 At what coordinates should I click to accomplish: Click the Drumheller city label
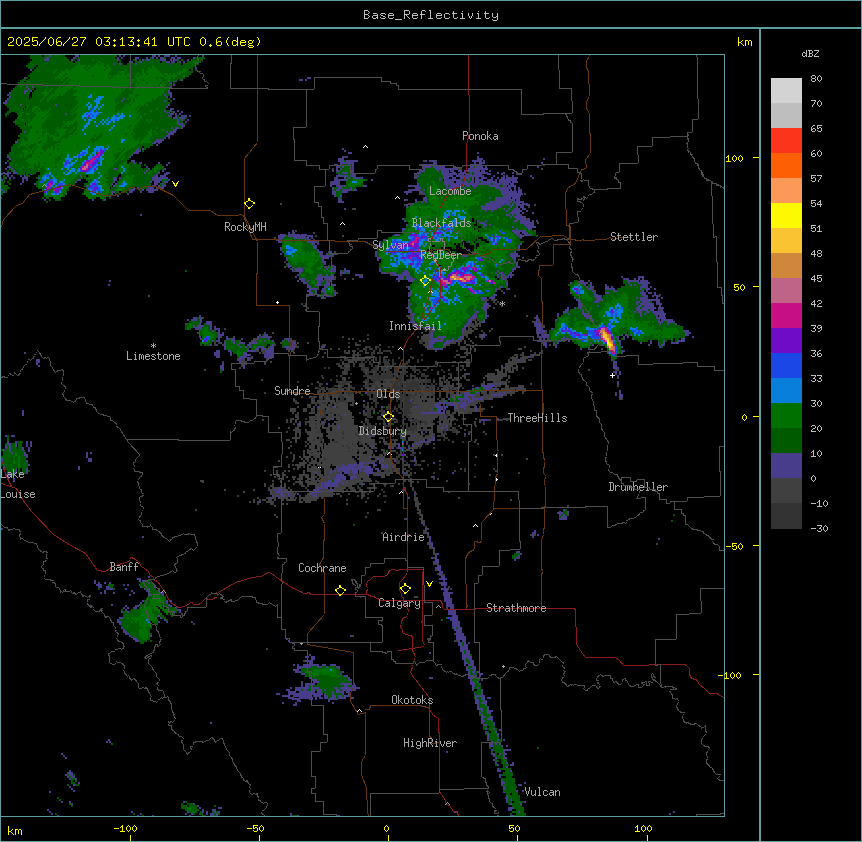click(638, 487)
